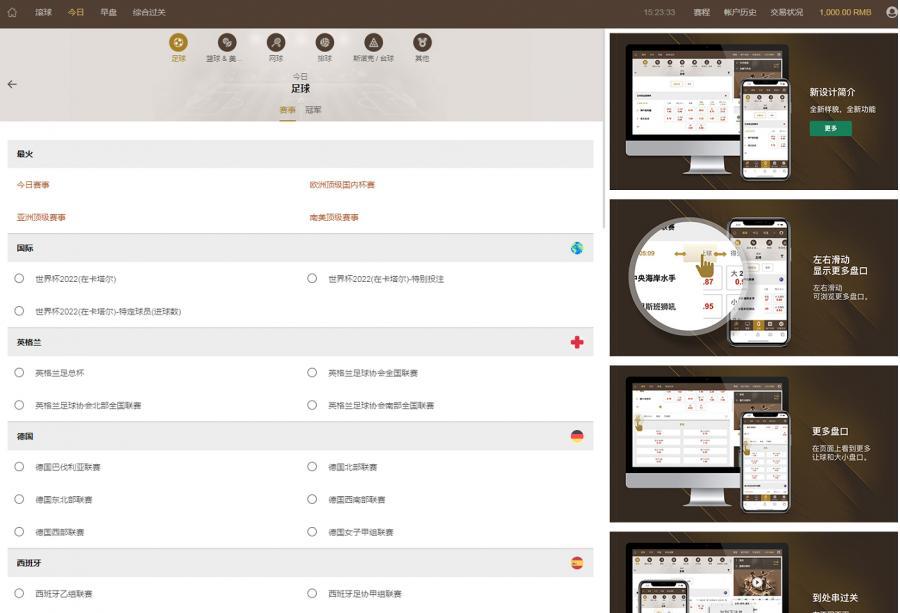Screen dimensions: 900x613
Task: Switch to the 网球 tennis sport icon
Action: (x=275, y=44)
